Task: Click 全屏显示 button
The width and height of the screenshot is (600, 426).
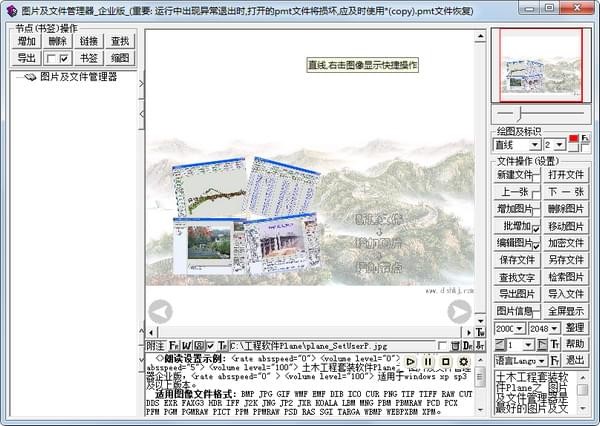Action: pyautogui.click(x=566, y=311)
